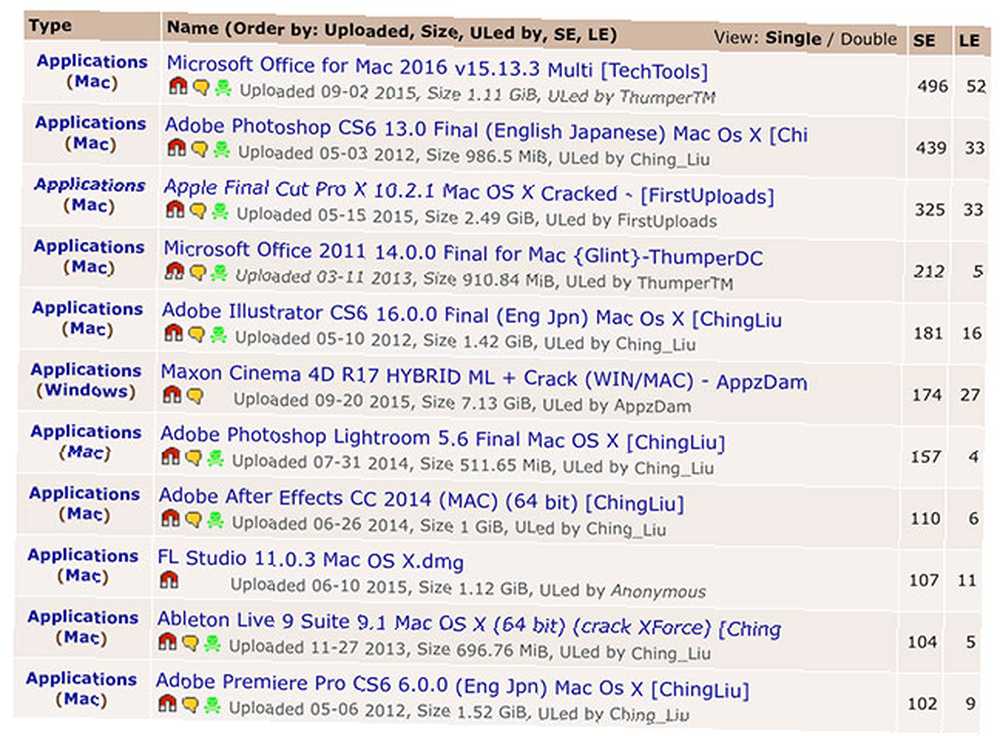Click the SE column header
The image size is (1000, 736).
(x=924, y=40)
